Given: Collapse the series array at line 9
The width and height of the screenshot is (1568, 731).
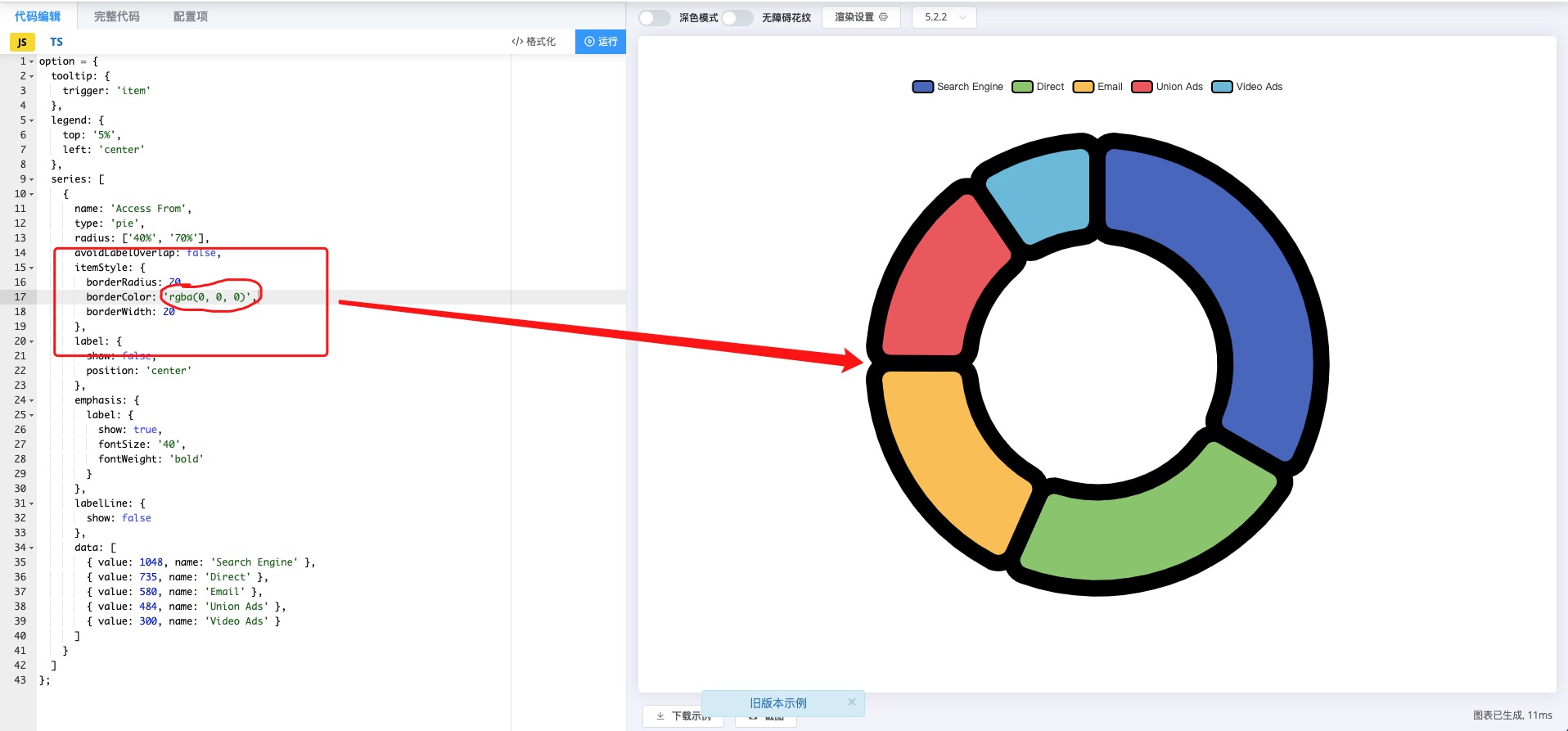Looking at the screenshot, I should pyautogui.click(x=32, y=179).
